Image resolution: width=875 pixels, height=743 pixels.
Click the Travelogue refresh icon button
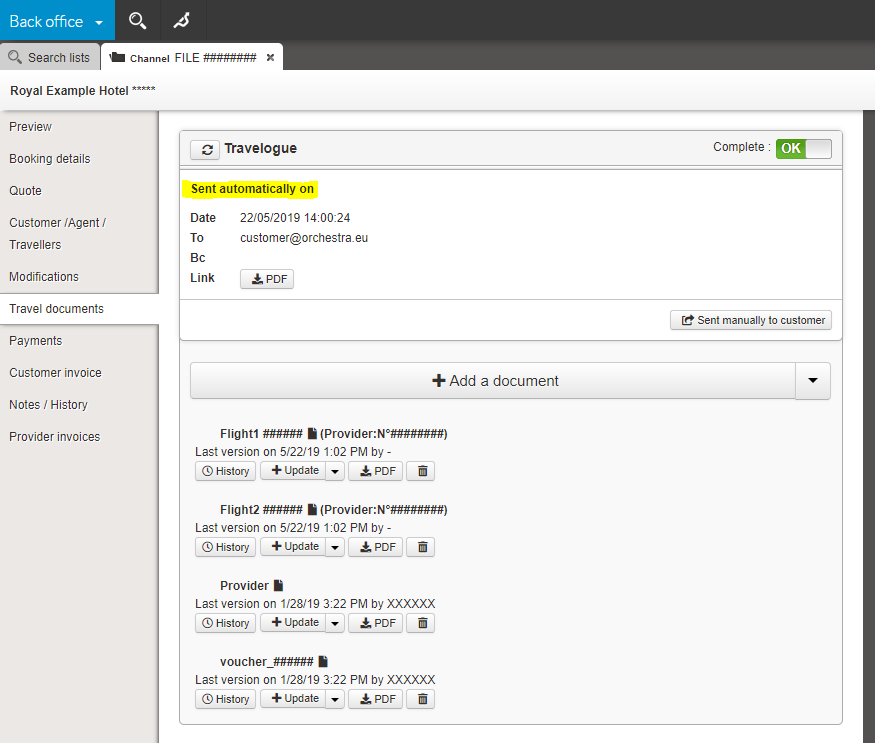click(x=205, y=149)
